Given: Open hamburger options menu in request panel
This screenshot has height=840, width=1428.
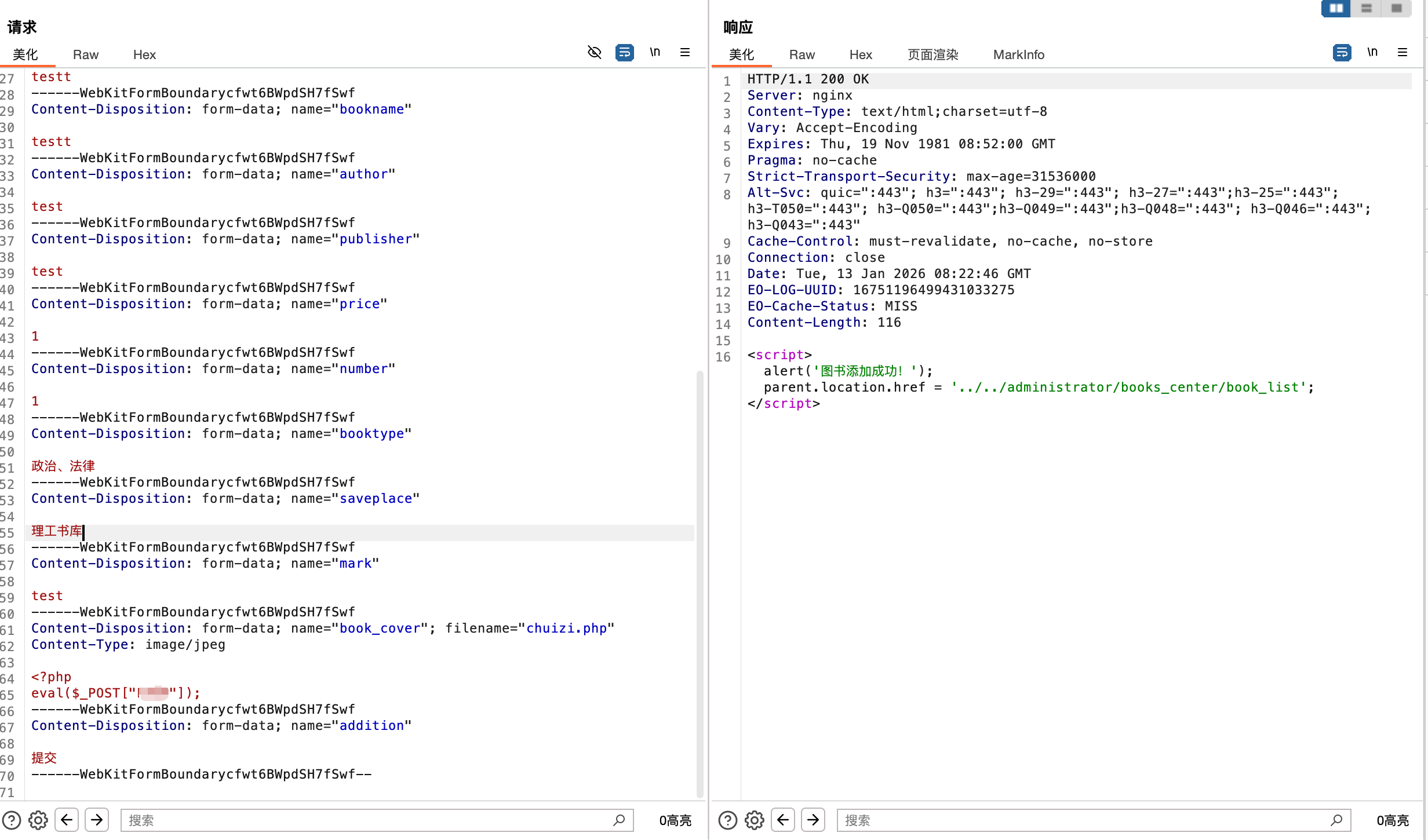Looking at the screenshot, I should tap(685, 52).
